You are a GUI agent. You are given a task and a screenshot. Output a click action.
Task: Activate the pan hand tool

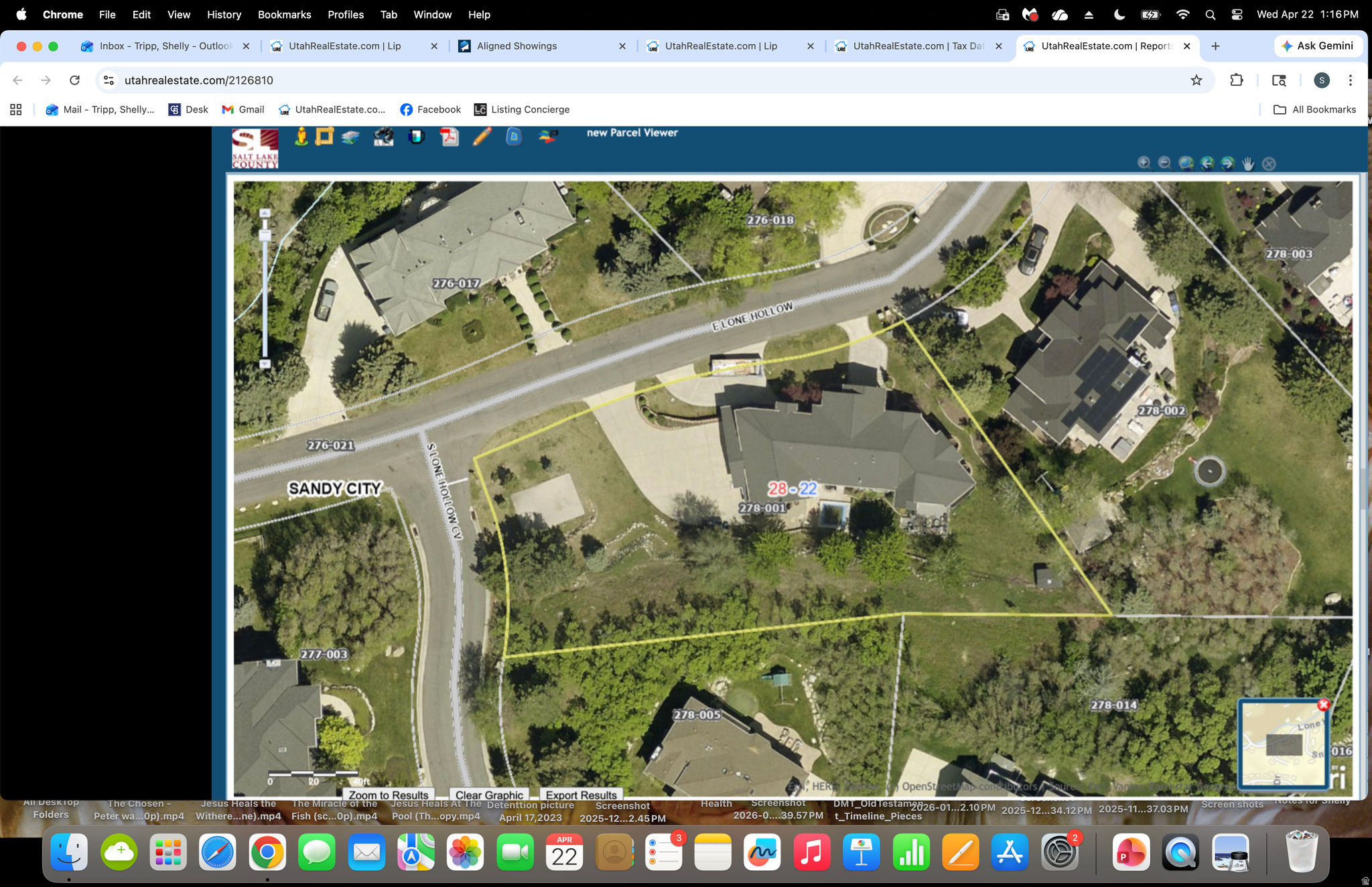pos(1248,163)
